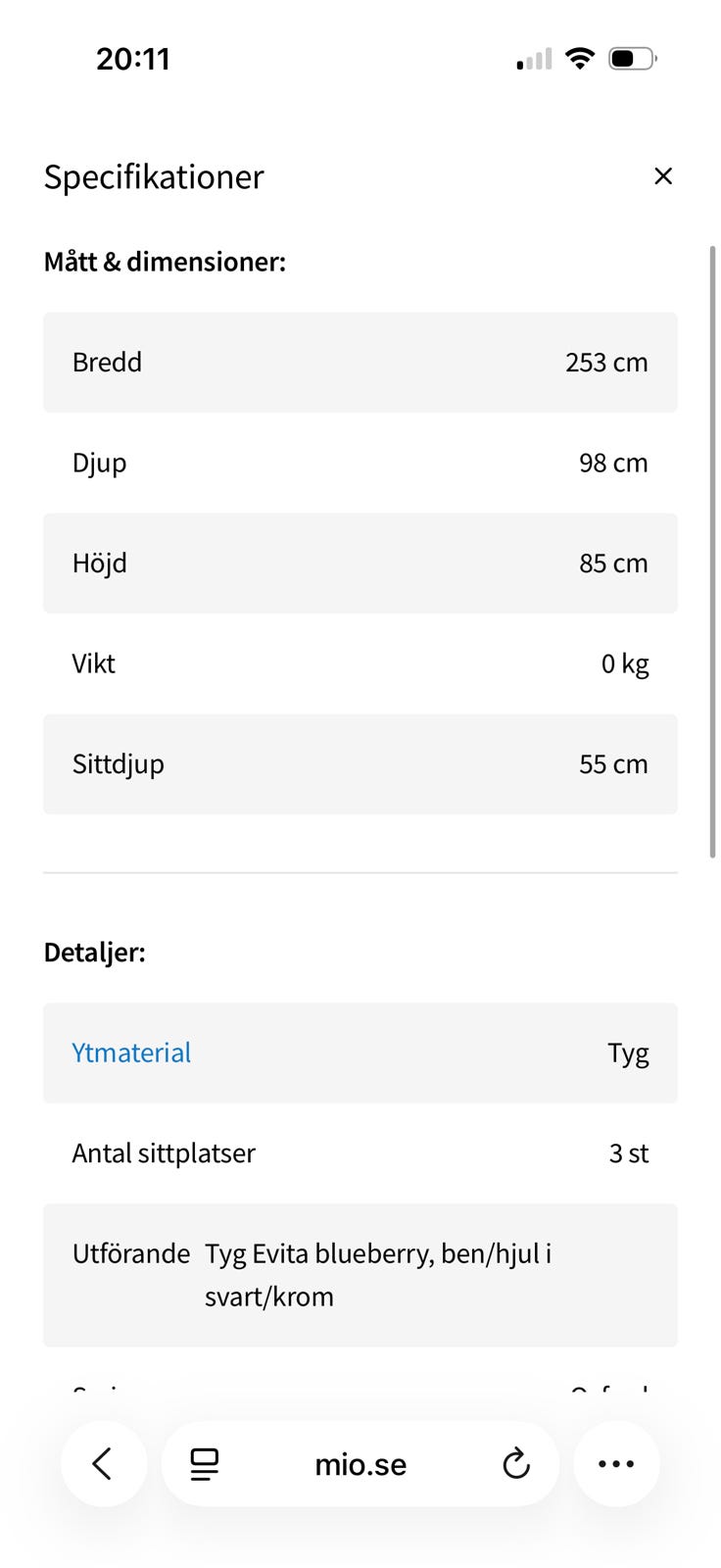Screen dimensions: 721x1568
Task: Open the browser more options menu
Action: tap(616, 1464)
